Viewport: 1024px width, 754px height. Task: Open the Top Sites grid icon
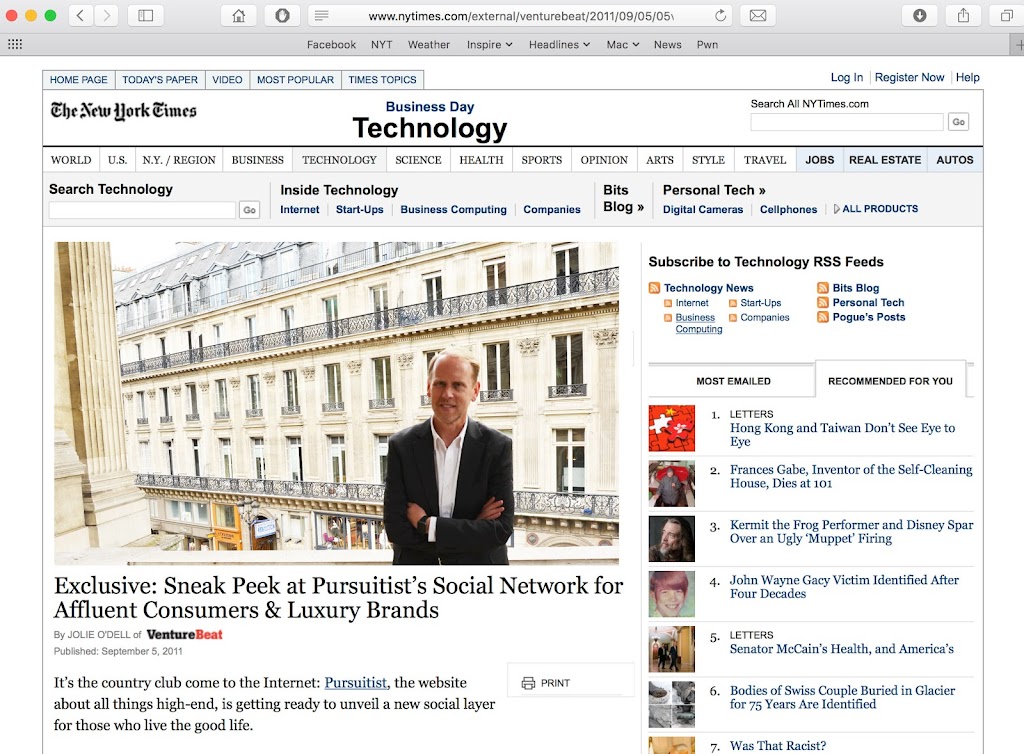pyautogui.click(x=14, y=44)
